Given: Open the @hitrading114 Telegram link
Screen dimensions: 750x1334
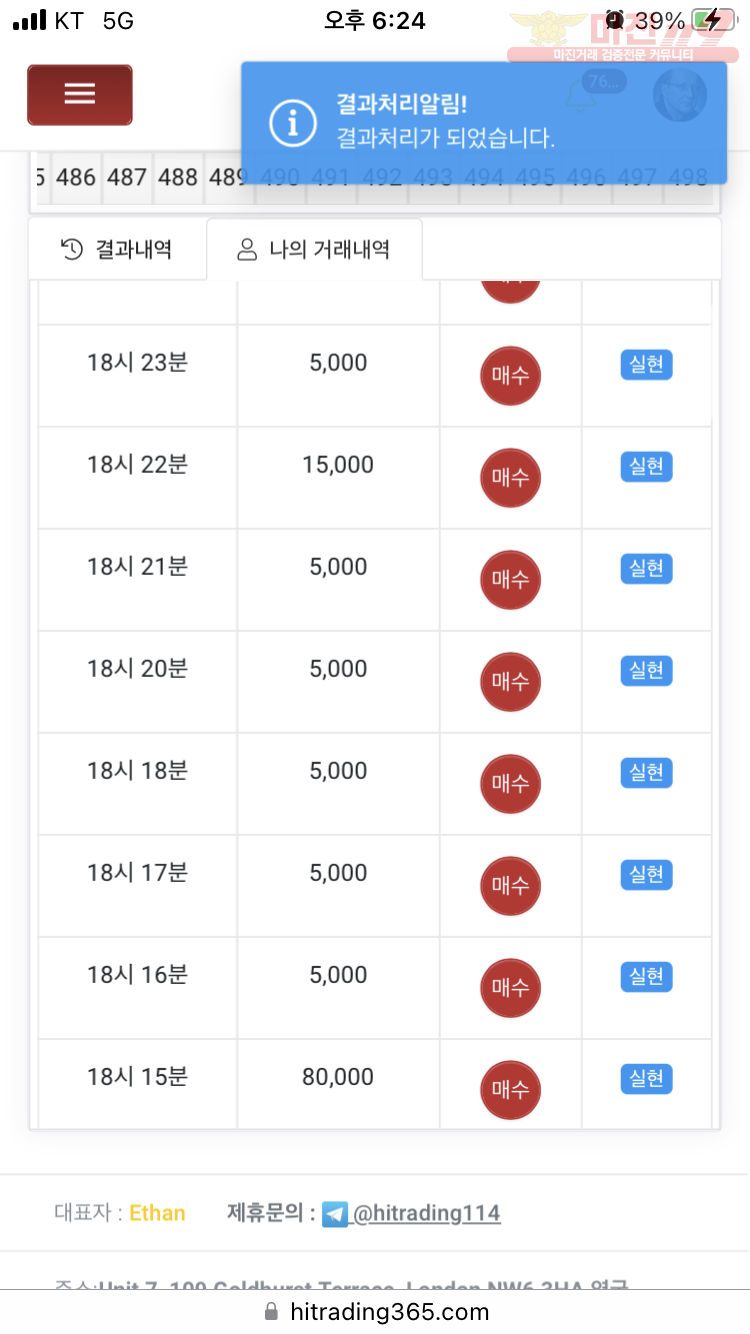Looking at the screenshot, I should (x=427, y=1213).
